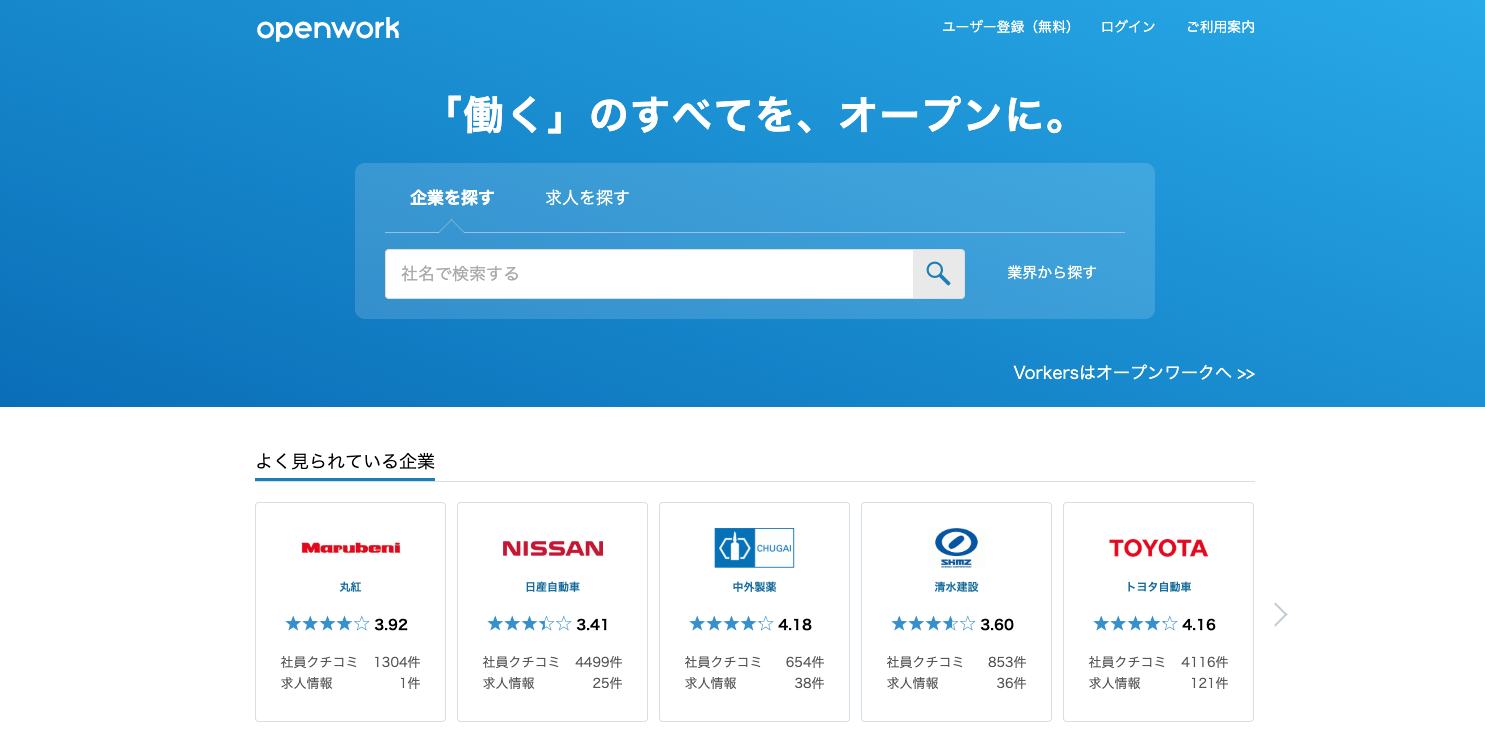Click トヨタ自動車's rating score 4.16
The width and height of the screenshot is (1485, 735).
[x=1199, y=625]
